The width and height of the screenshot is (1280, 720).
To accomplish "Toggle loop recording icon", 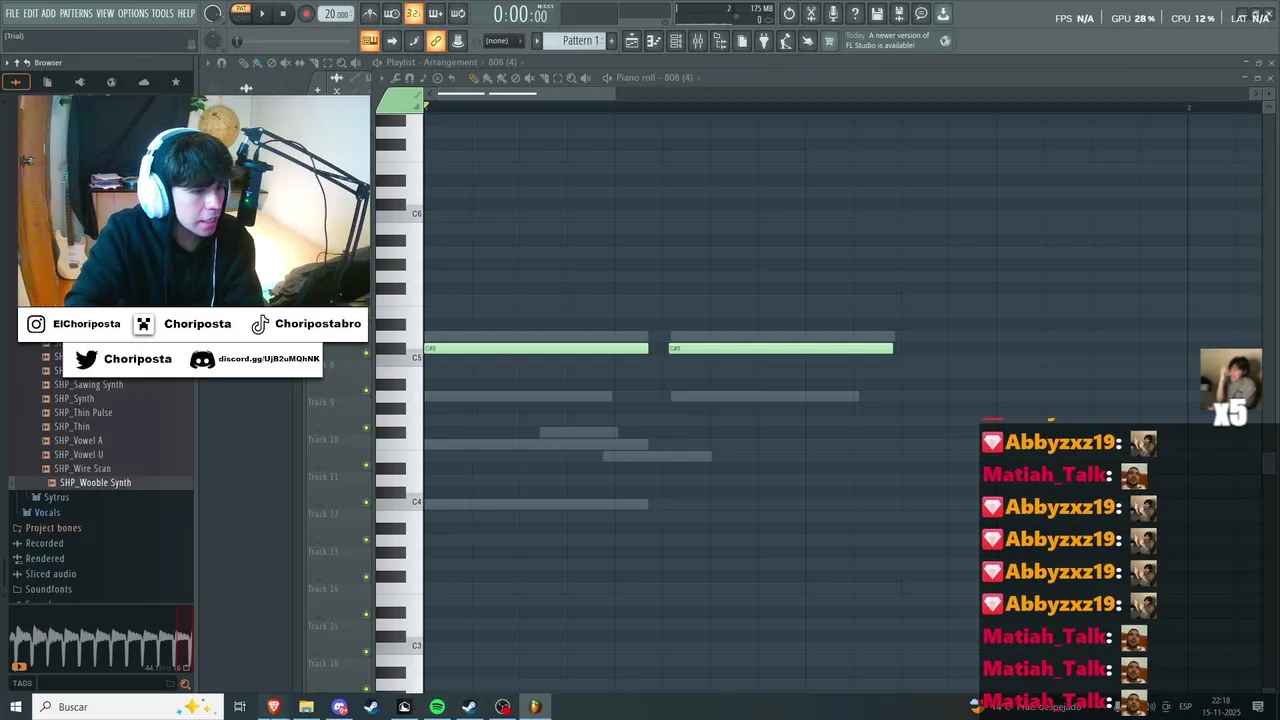I will [x=457, y=14].
